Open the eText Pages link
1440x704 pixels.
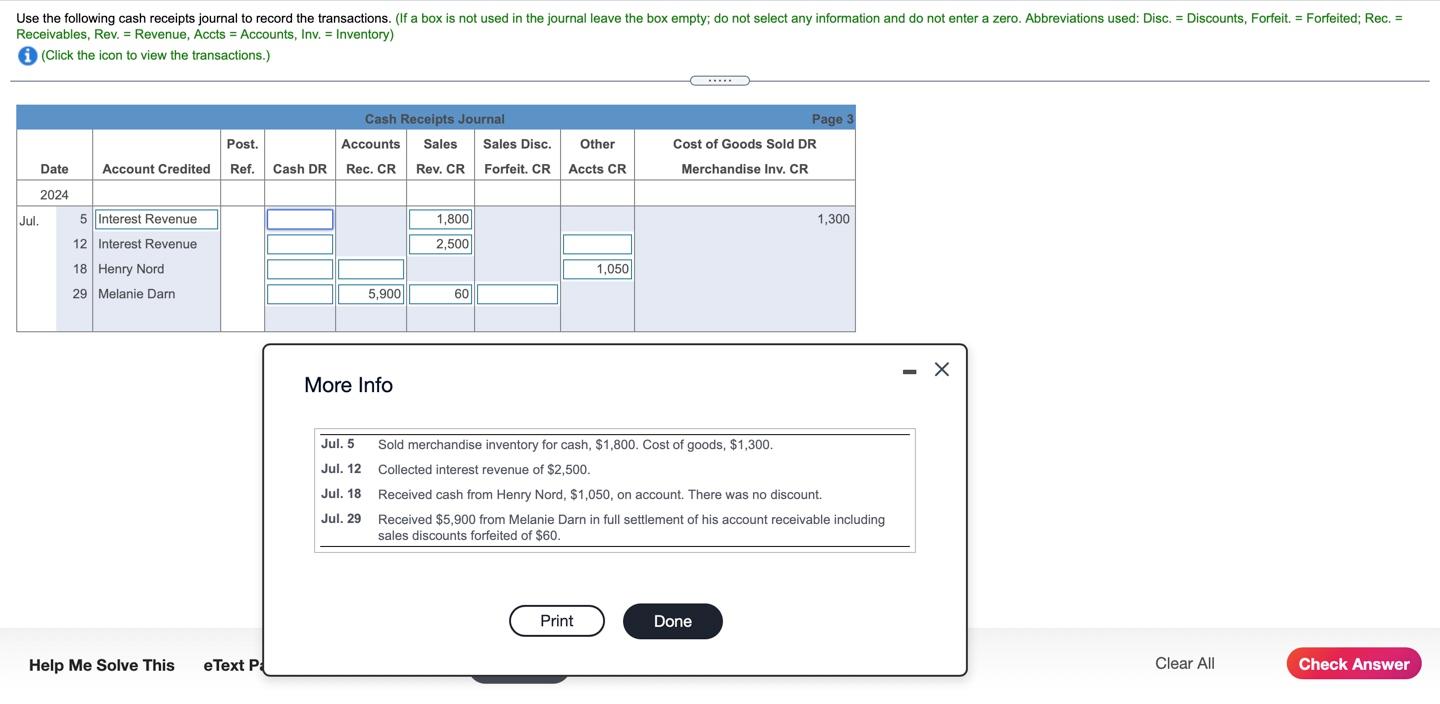pyautogui.click(x=232, y=664)
